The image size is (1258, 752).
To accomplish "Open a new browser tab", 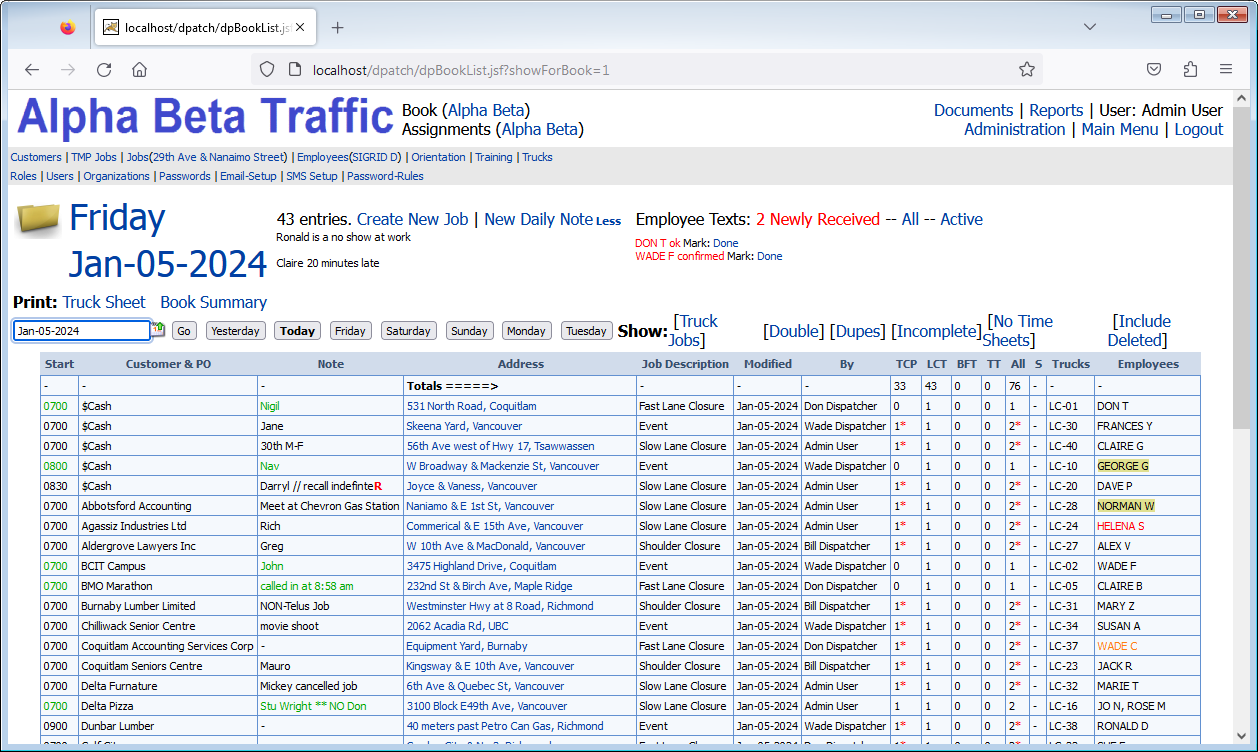I will (337, 28).
